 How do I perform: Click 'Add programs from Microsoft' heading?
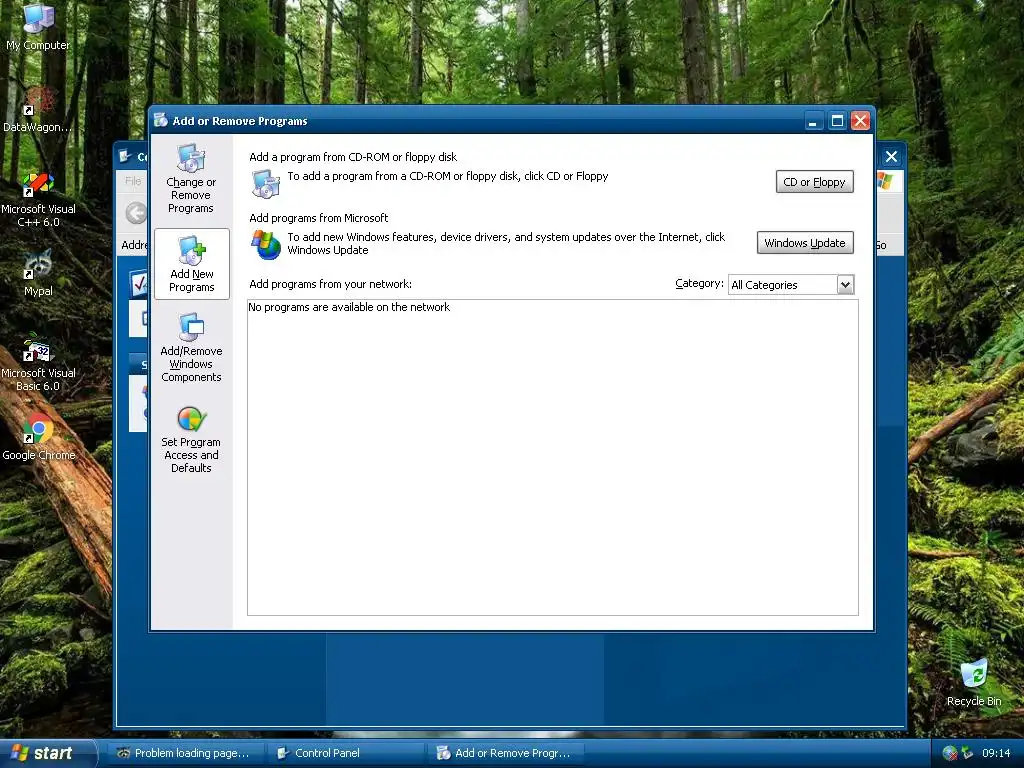point(319,218)
